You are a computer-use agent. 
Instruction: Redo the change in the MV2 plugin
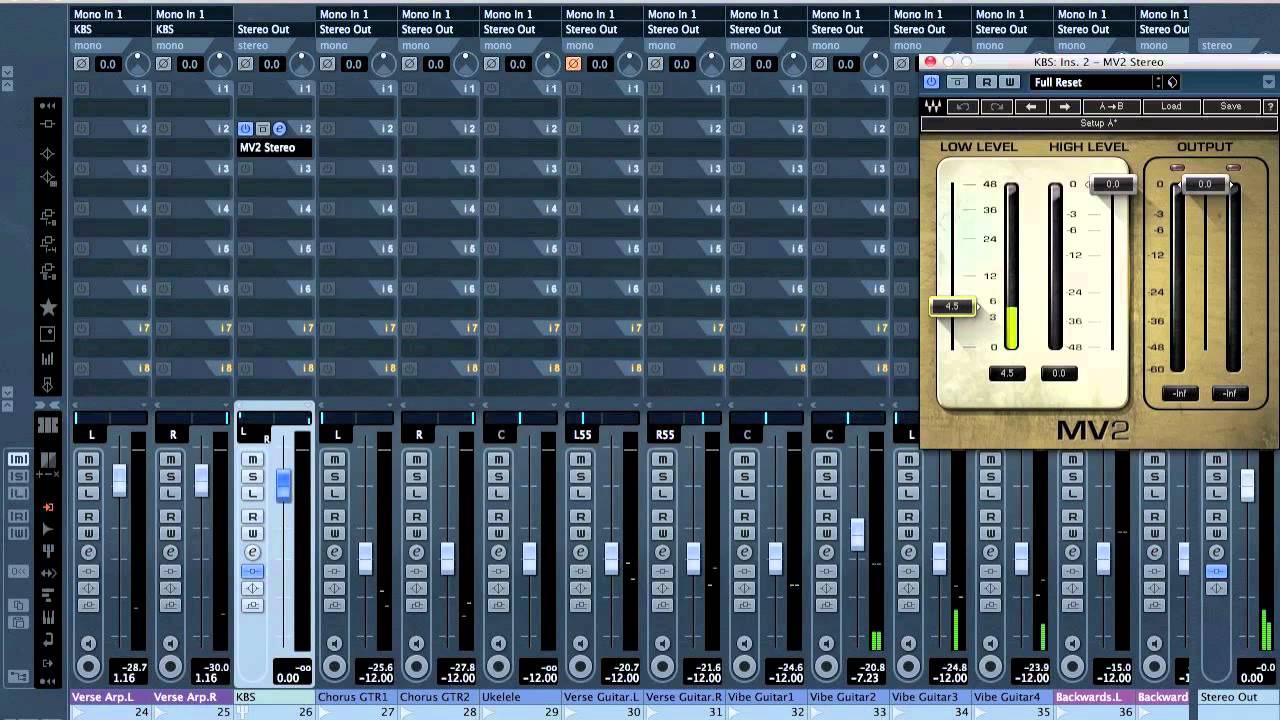[997, 107]
